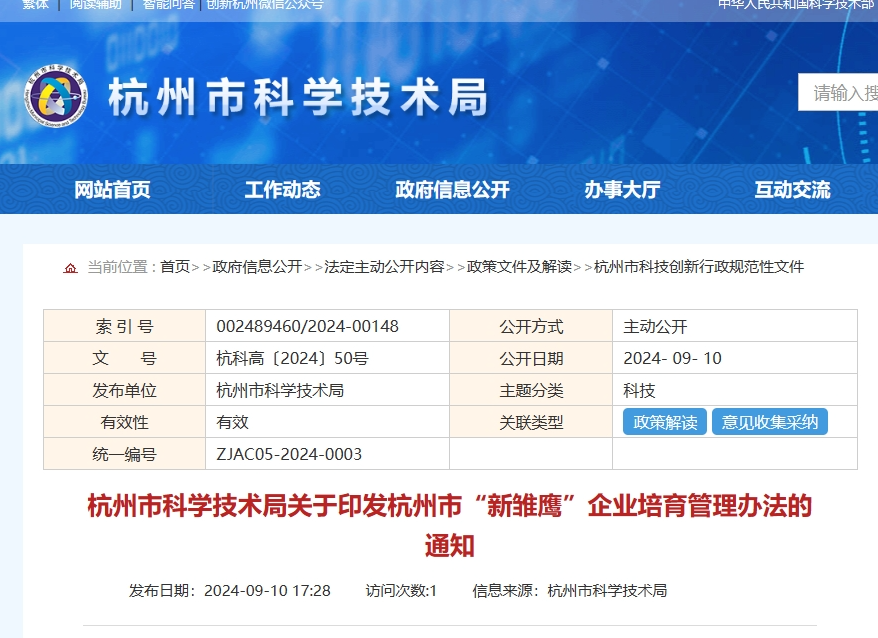The width and height of the screenshot is (878, 638).
Task: Open 杭州市科技创新行政规范性文件 breadcrumb link
Action: tap(699, 267)
